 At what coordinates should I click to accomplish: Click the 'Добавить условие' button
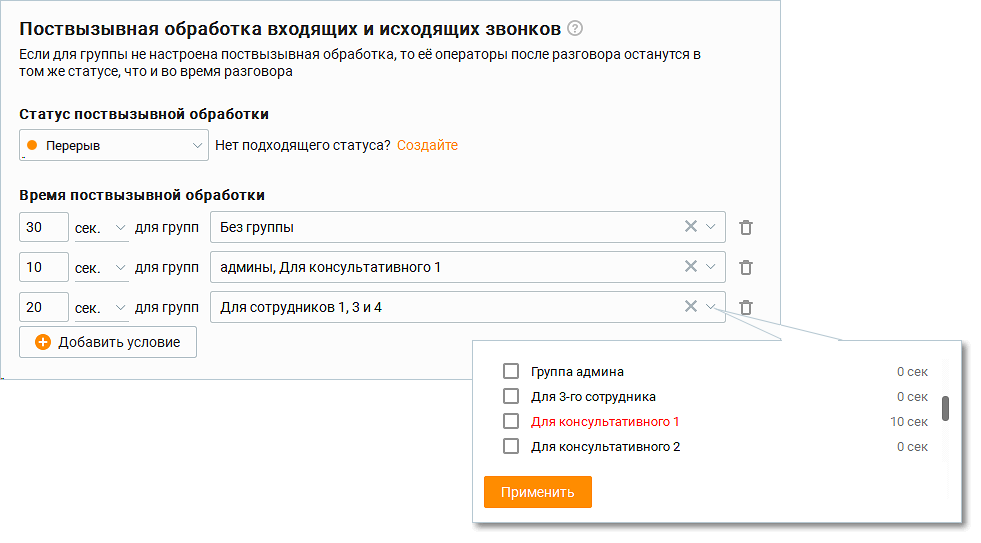[x=108, y=342]
